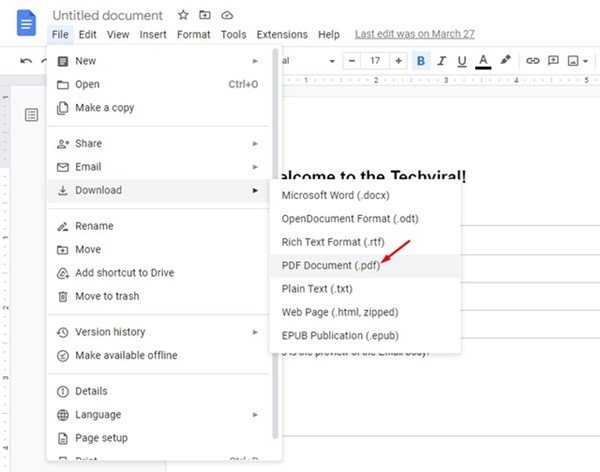Screen dimensions: 600x472
Task: Click the insert link icon
Action: point(533,61)
